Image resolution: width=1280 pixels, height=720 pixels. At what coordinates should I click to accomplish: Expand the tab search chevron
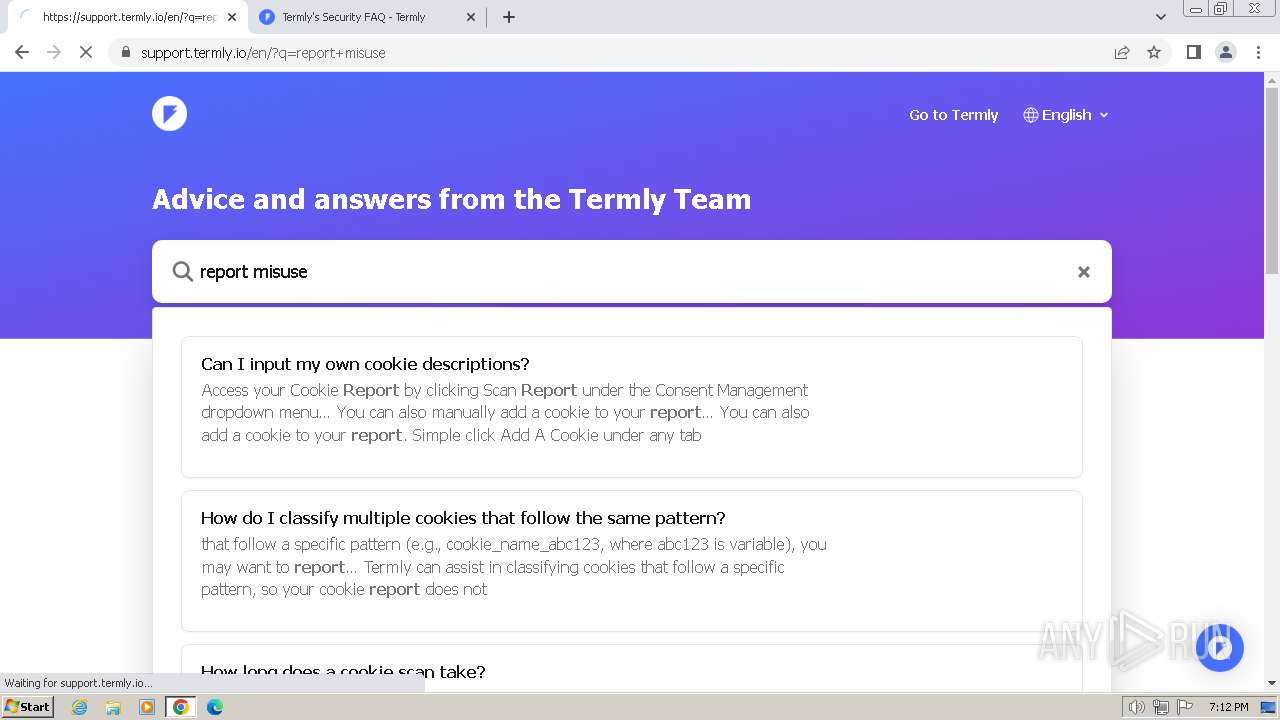[1160, 17]
